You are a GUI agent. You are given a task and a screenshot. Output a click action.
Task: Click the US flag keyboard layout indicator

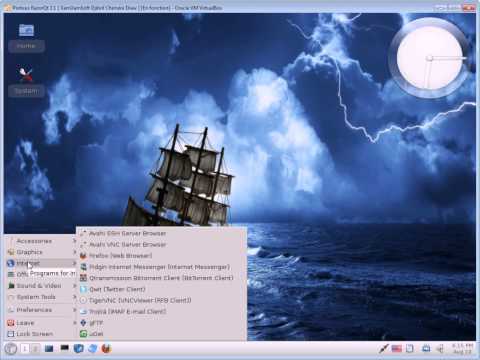pos(396,349)
